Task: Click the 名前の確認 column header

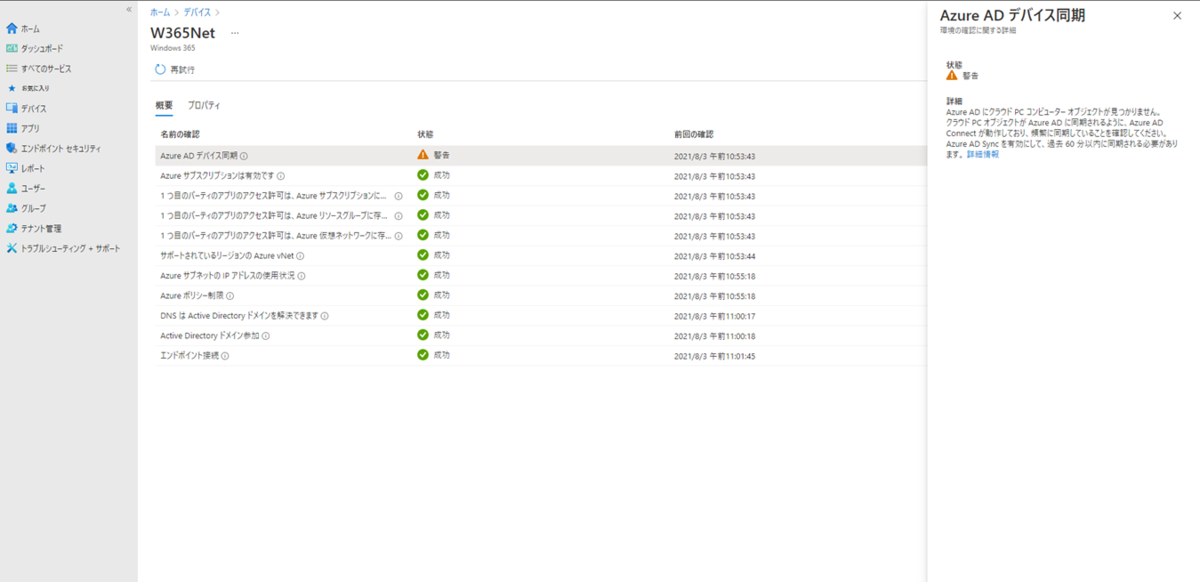Action: pos(180,134)
